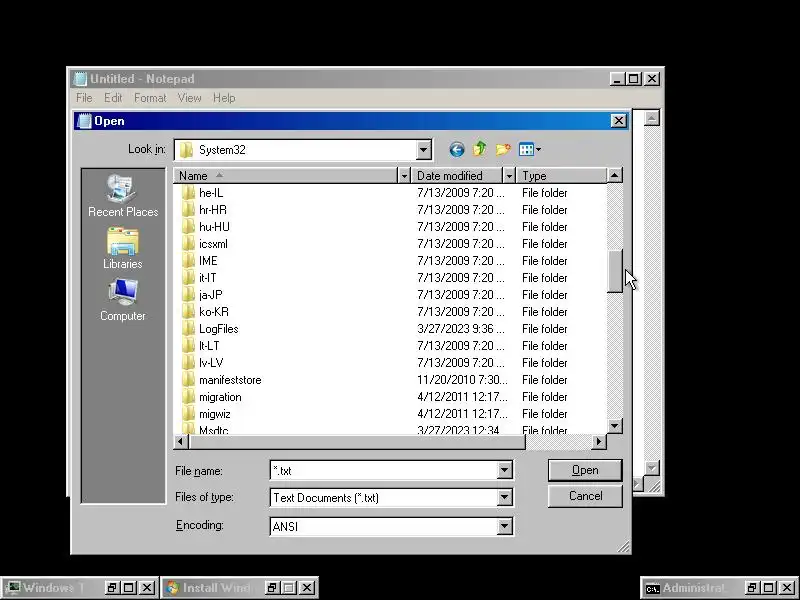The height and width of the screenshot is (600, 800).
Task: Expand the Look in dropdown arrow
Action: click(423, 150)
